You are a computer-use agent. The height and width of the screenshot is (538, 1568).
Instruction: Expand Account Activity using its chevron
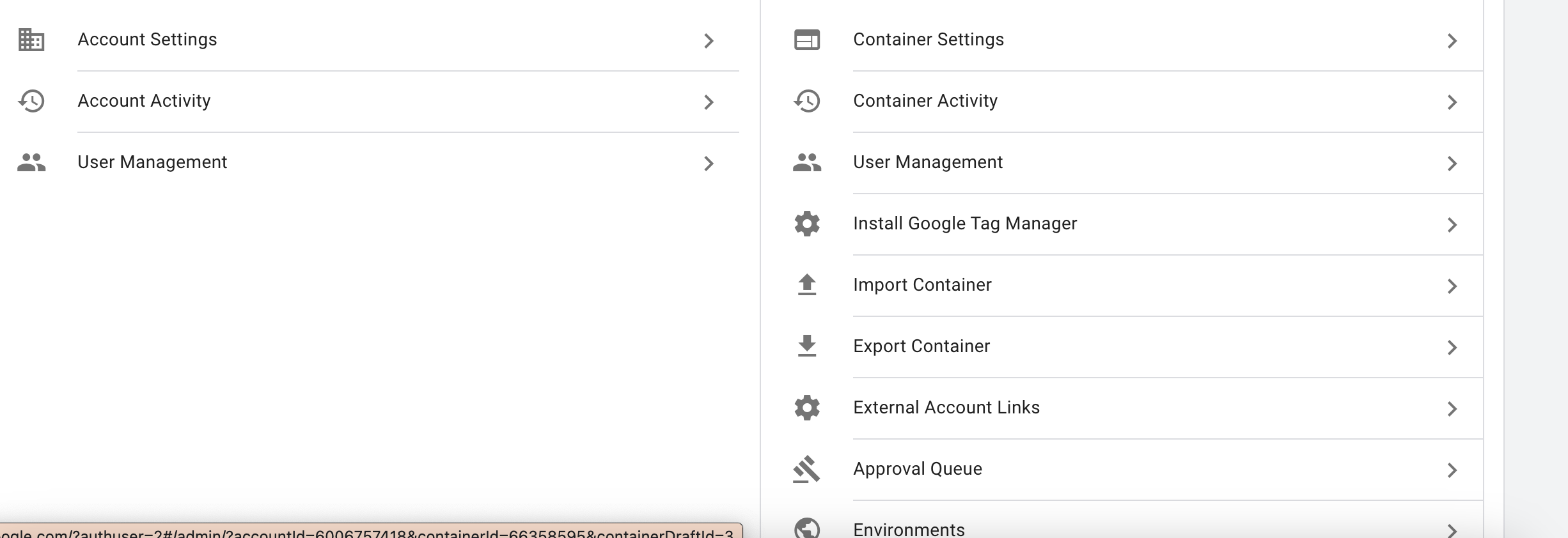[709, 102]
